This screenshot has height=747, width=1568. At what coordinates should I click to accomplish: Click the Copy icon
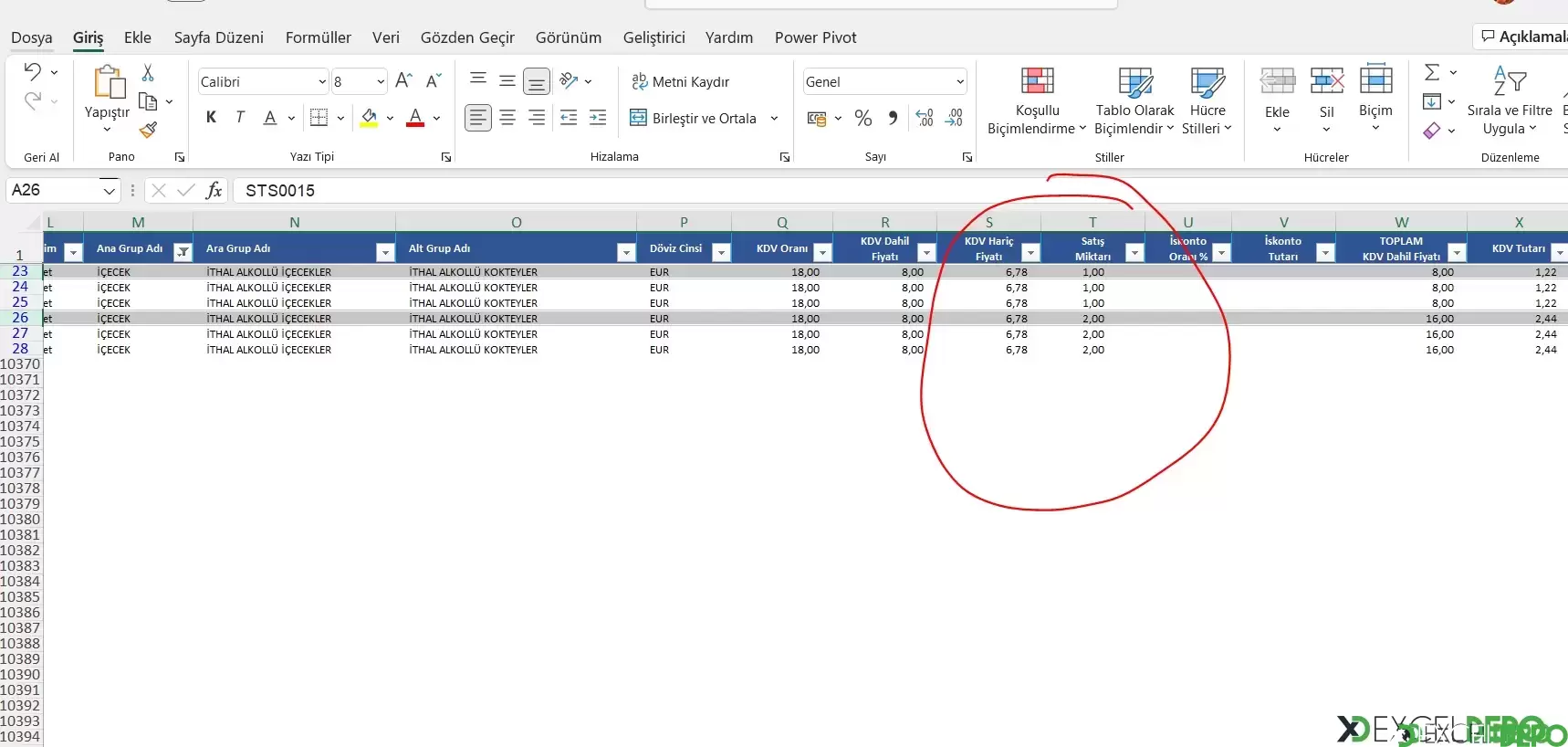pos(148,101)
